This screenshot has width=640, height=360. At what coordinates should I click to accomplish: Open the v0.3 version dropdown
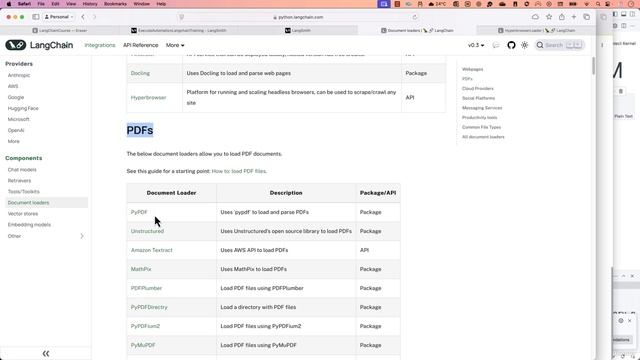[x=476, y=45]
